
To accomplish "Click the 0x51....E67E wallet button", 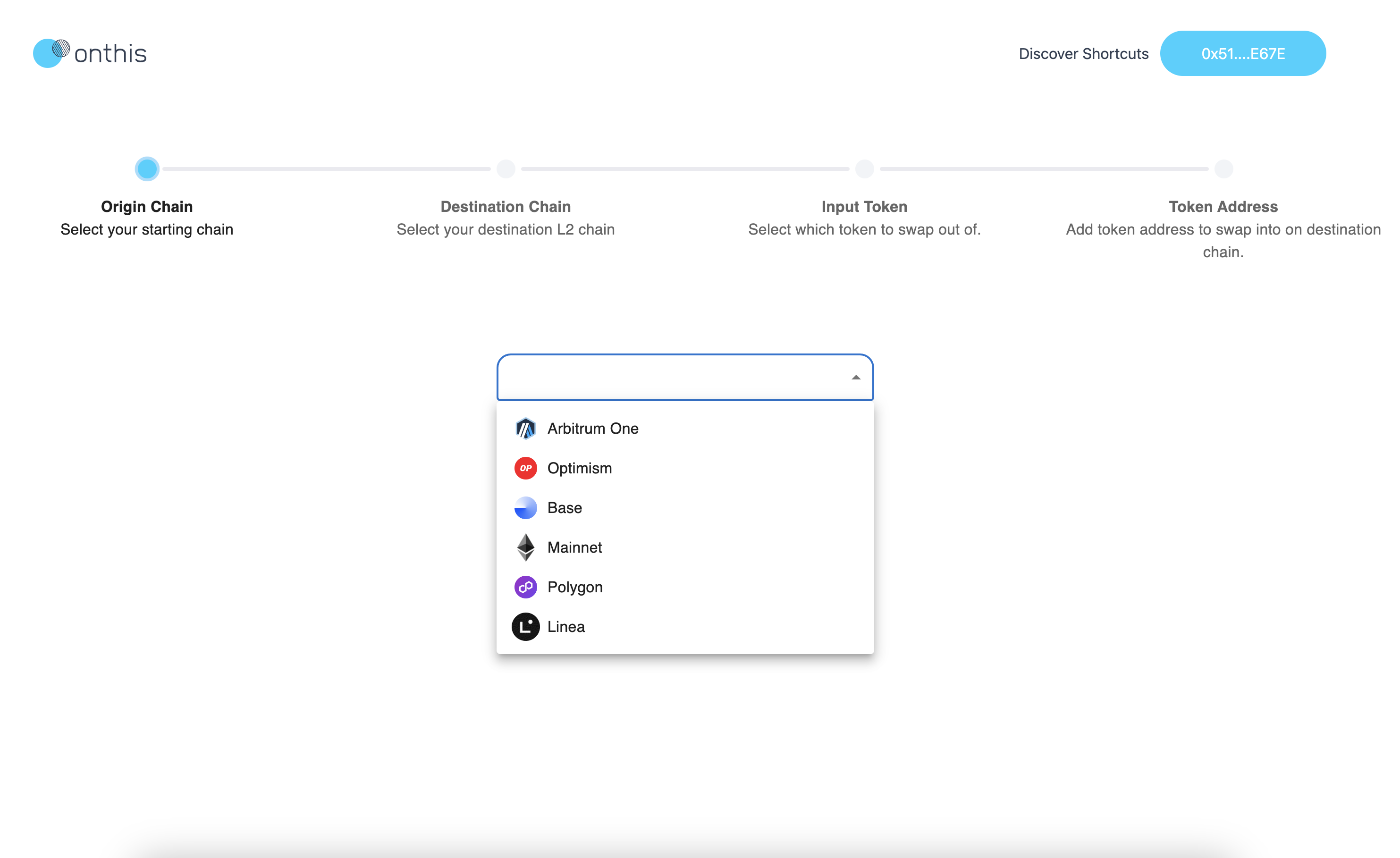I will click(x=1243, y=53).
